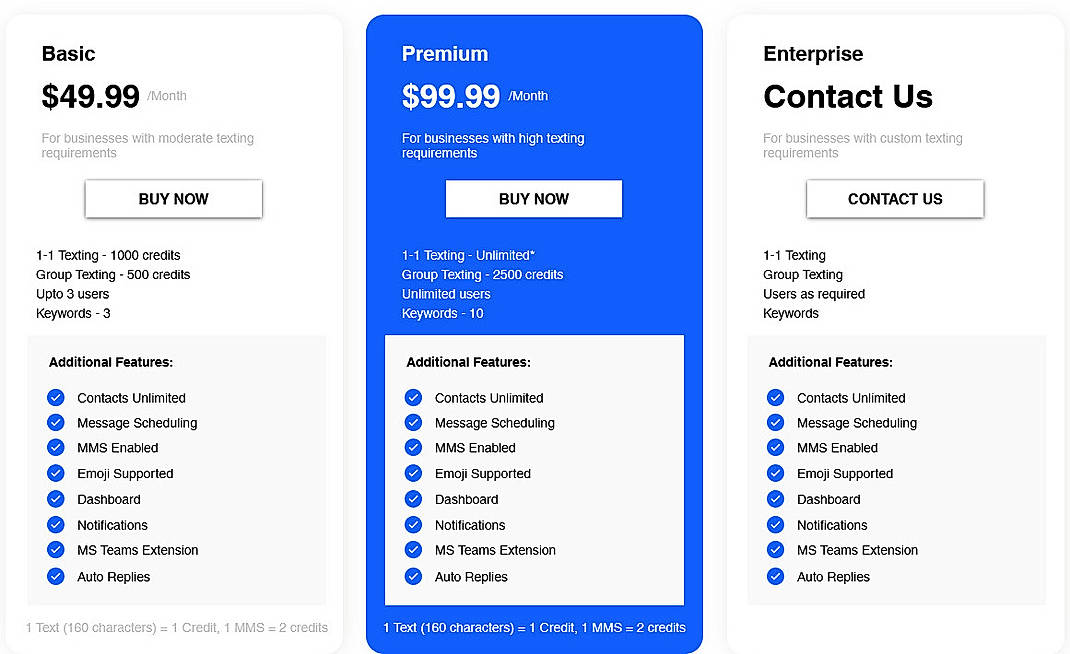
Task: Click the Notifications checkmark under Enterprise
Action: coord(776,524)
